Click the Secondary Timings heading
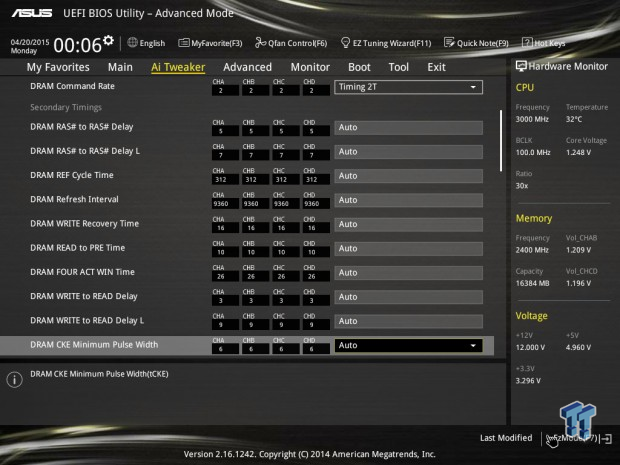 (x=66, y=107)
